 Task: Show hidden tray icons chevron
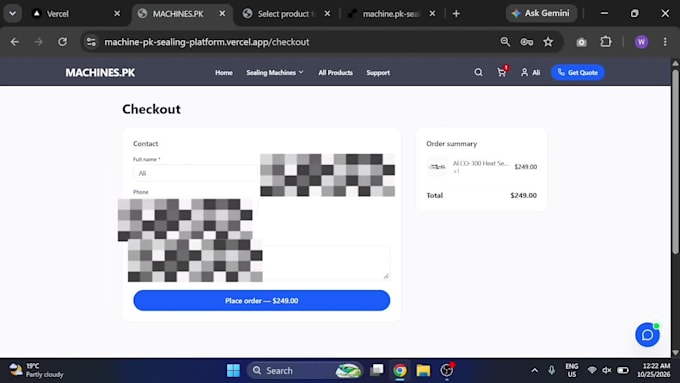[535, 370]
